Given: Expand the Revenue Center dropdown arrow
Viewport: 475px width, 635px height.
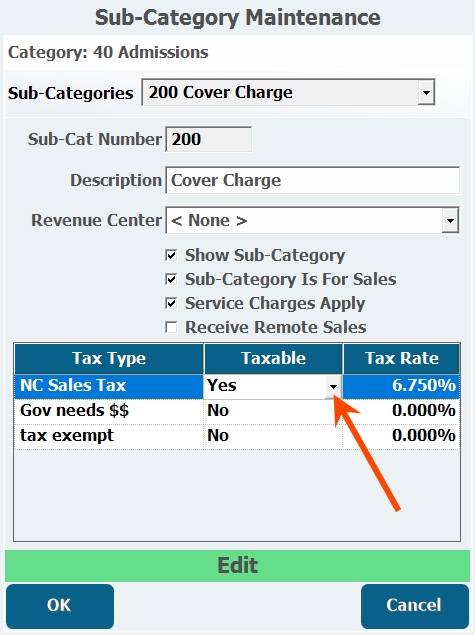Looking at the screenshot, I should point(450,220).
